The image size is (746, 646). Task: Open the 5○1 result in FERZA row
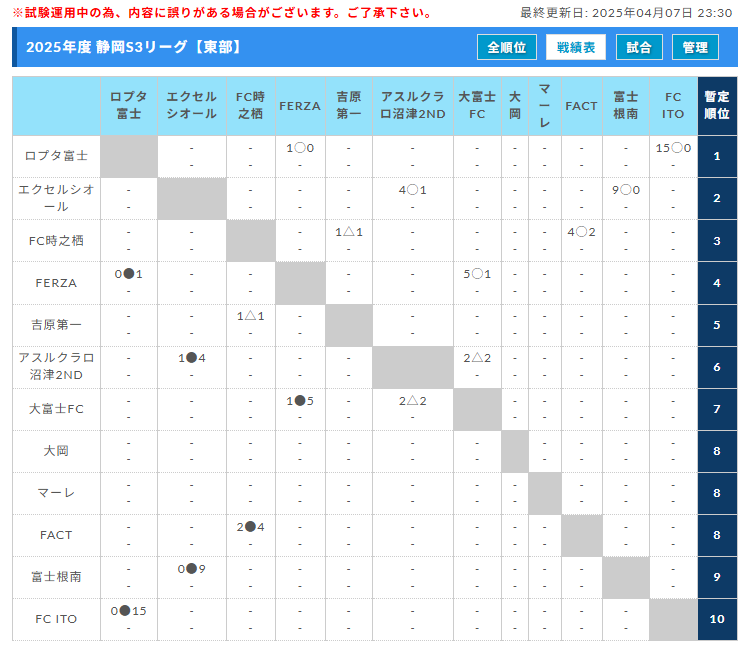click(x=477, y=274)
